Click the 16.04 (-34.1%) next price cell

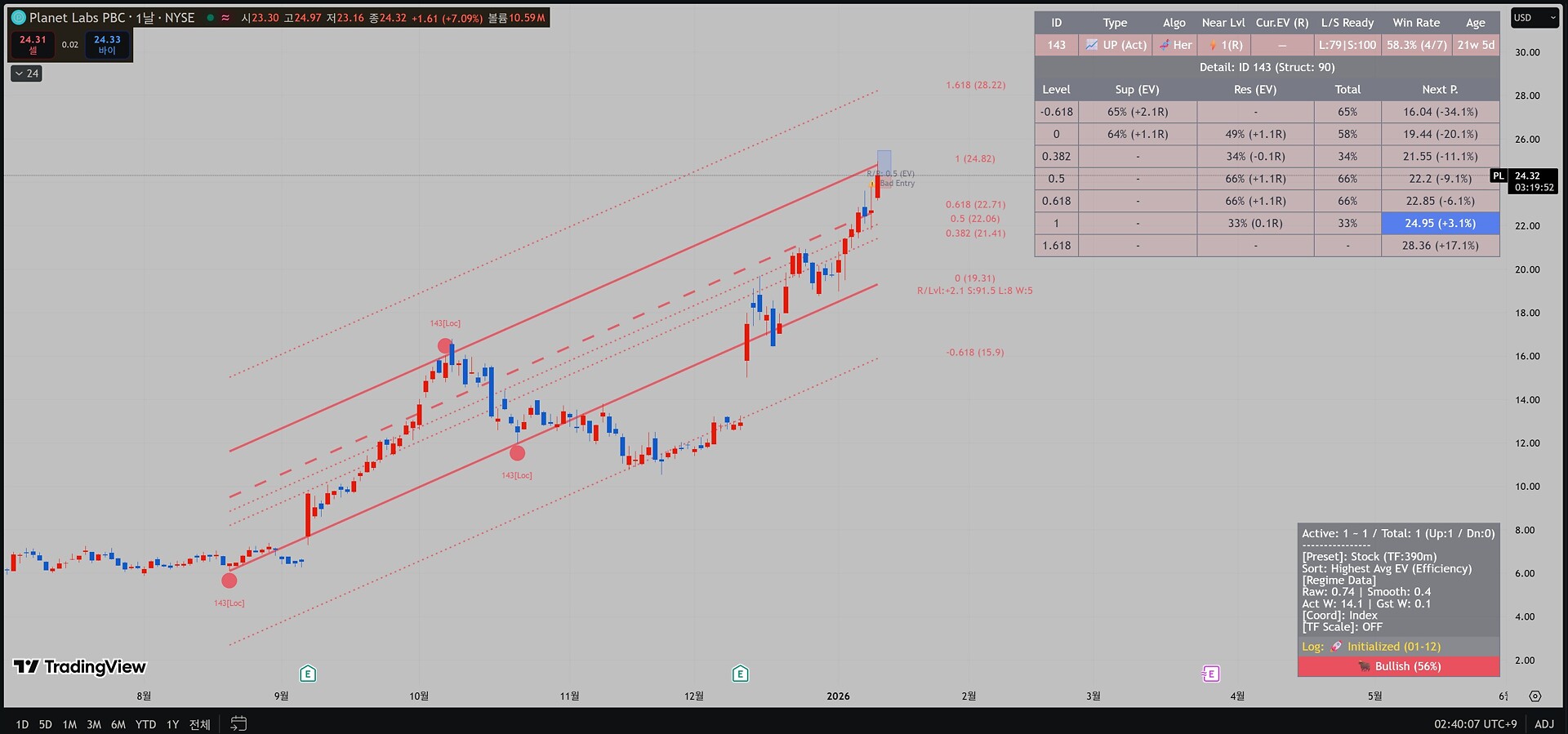point(1440,112)
